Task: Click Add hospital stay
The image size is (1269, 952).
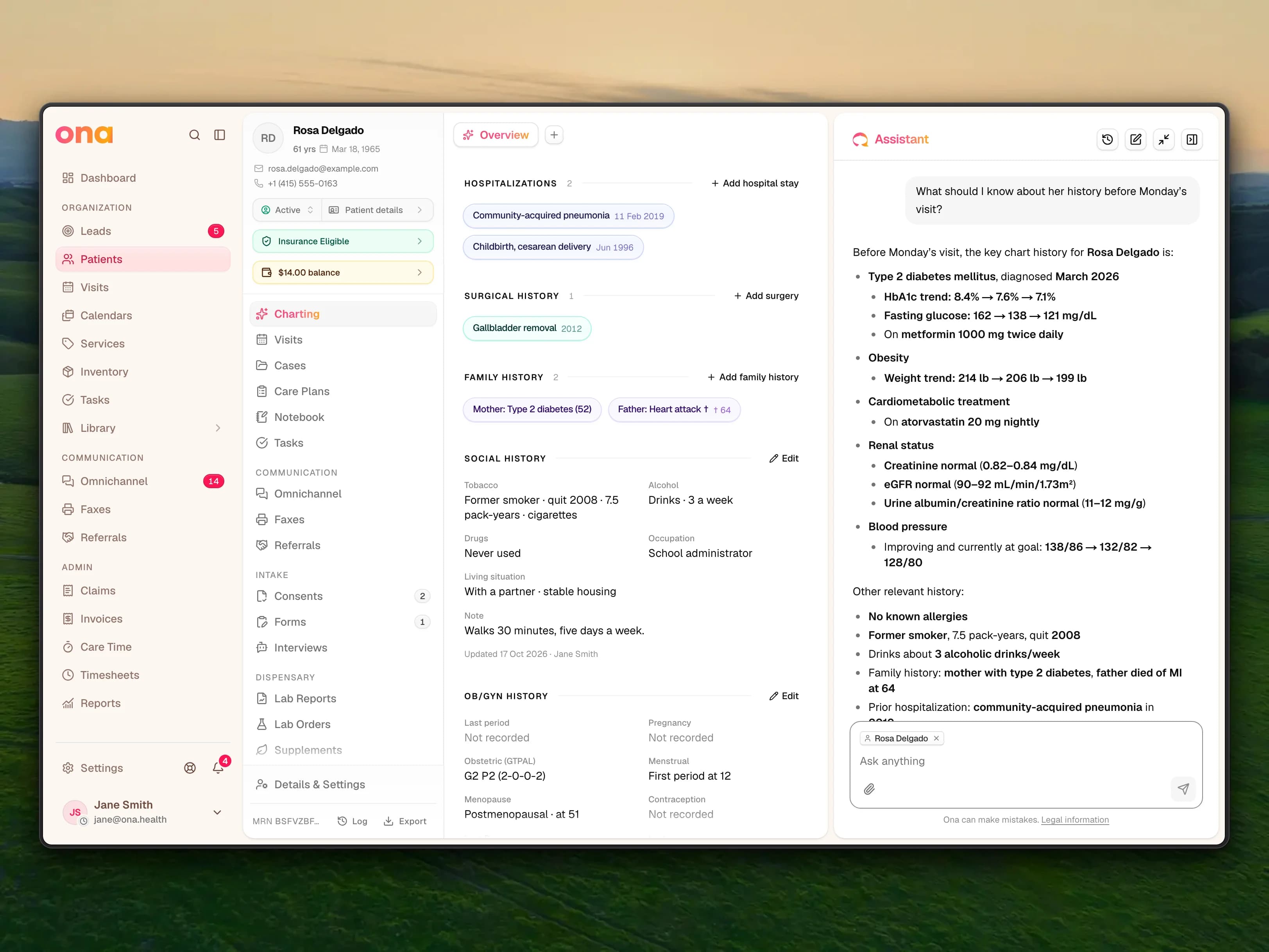Action: (x=754, y=183)
